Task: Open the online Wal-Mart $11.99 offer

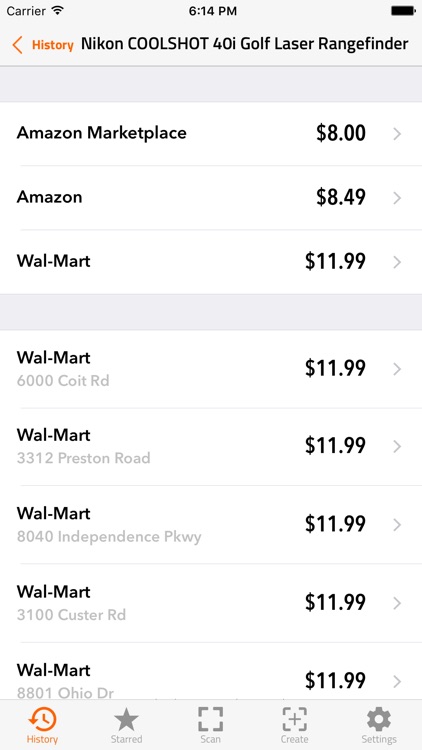Action: click(x=211, y=262)
